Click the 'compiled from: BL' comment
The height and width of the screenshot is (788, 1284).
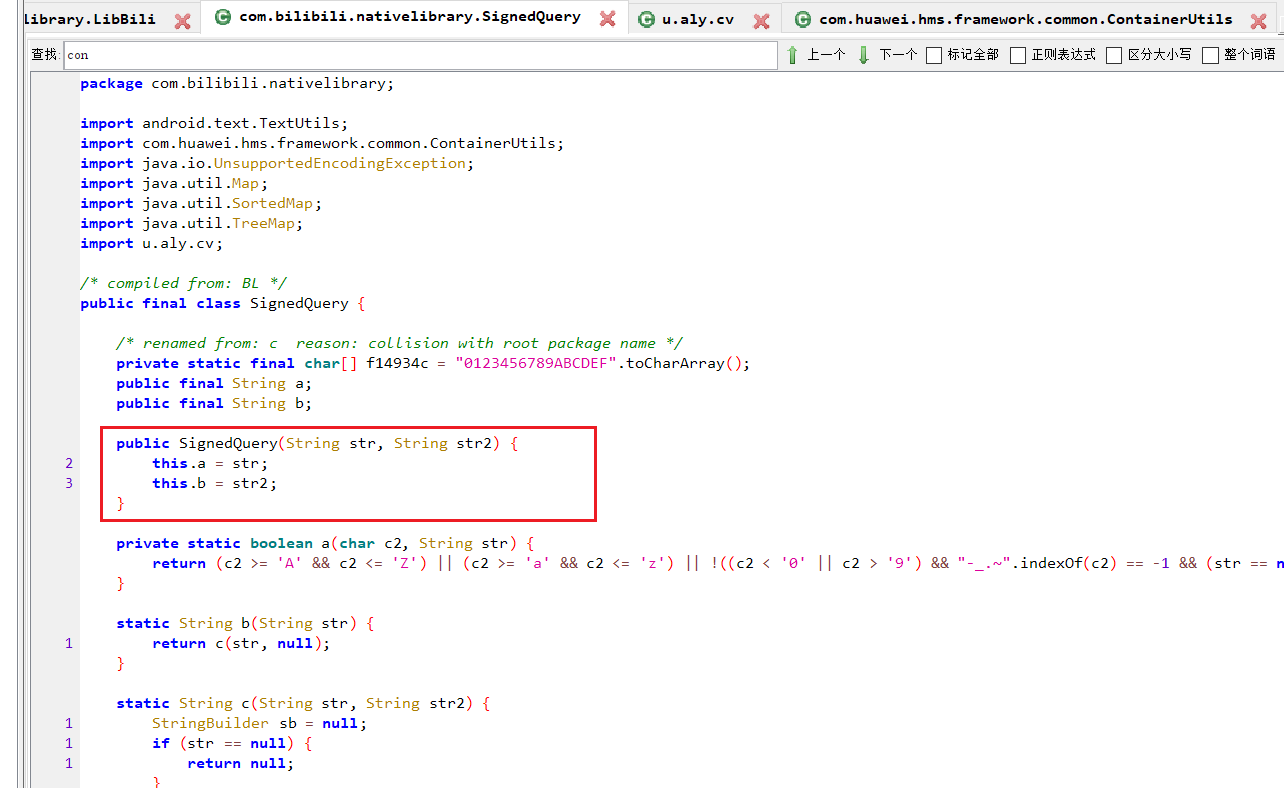[184, 283]
